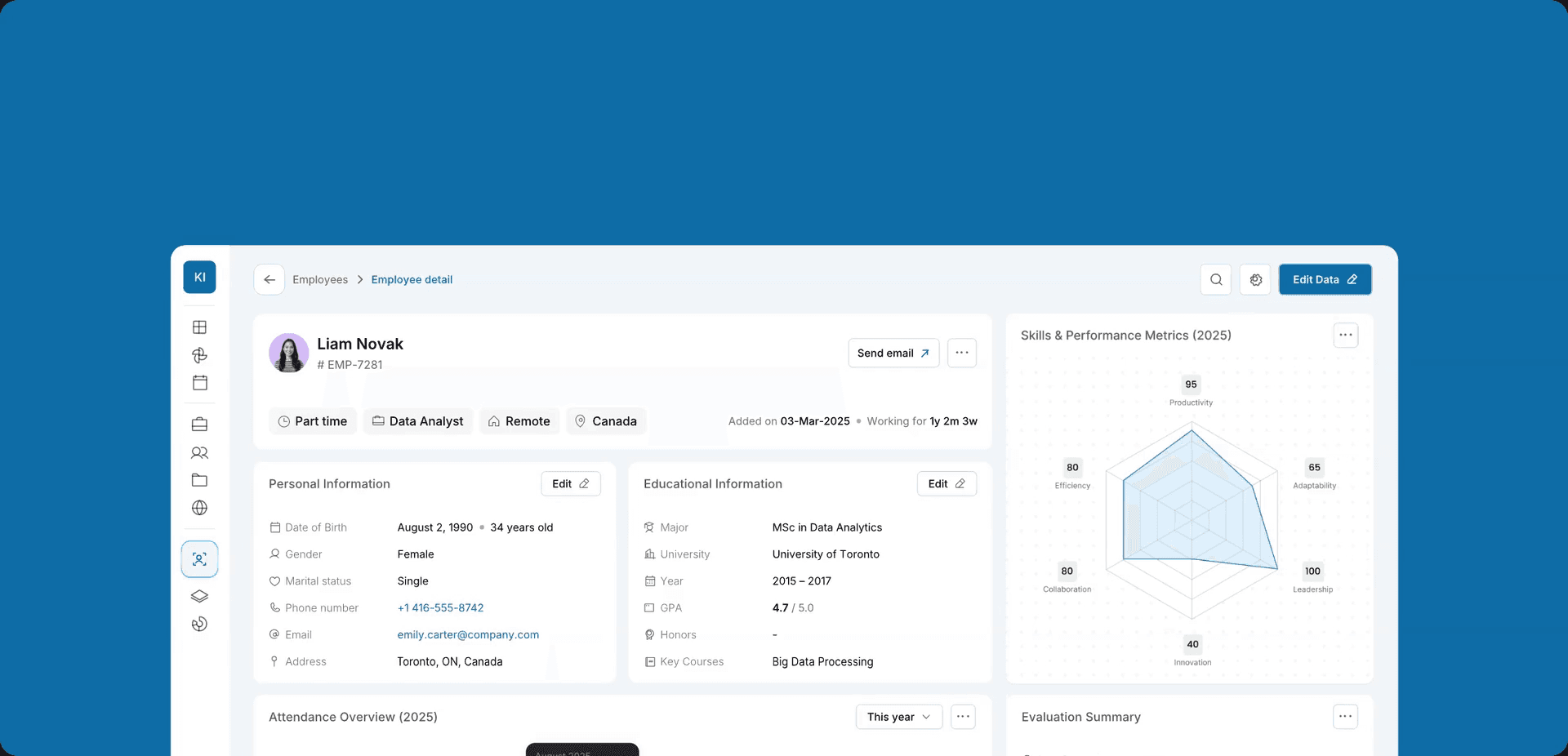Image resolution: width=1568 pixels, height=756 pixels.
Task: Open the folder icon in sidebar
Action: pos(199,480)
